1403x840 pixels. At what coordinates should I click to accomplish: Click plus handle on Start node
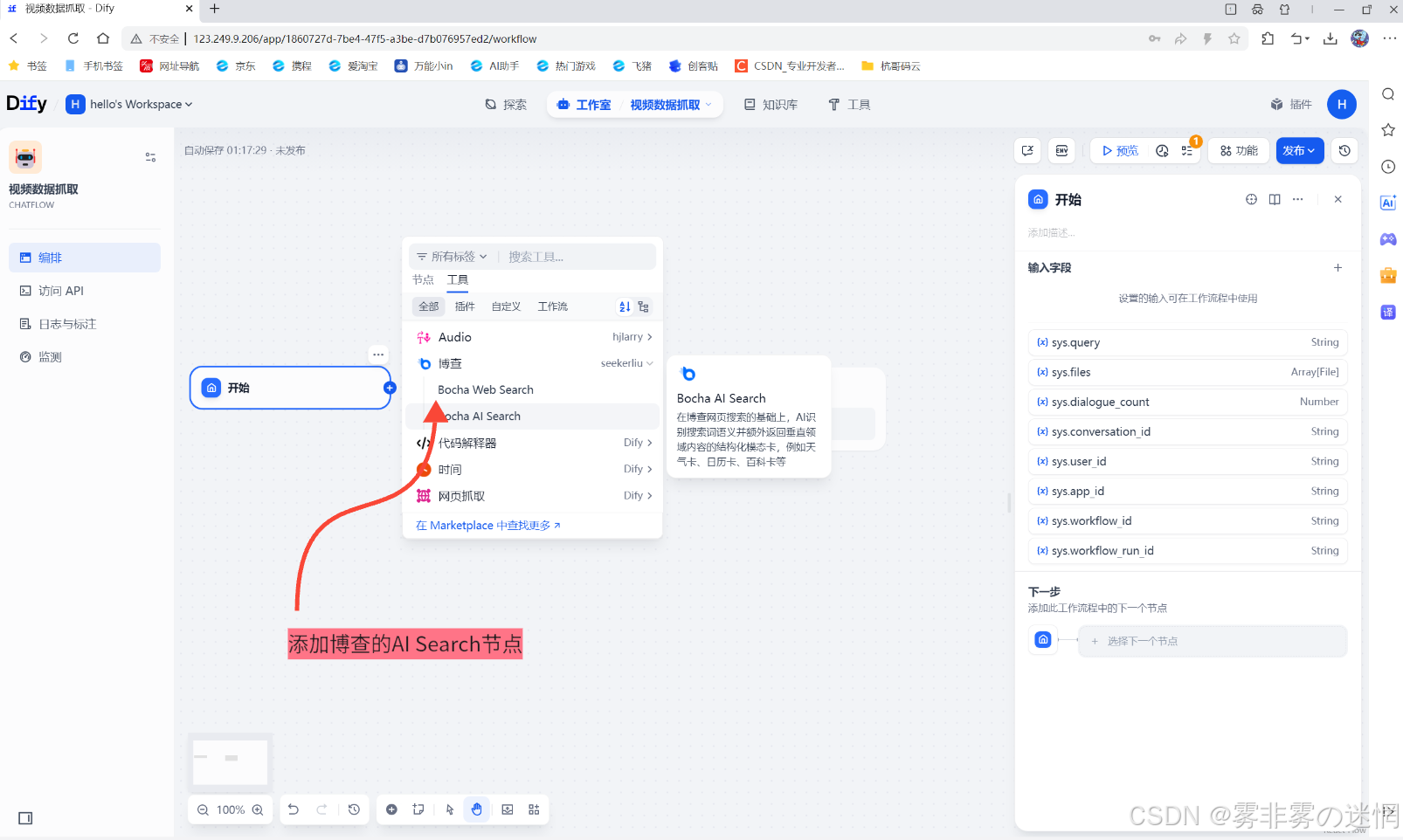[x=390, y=388]
